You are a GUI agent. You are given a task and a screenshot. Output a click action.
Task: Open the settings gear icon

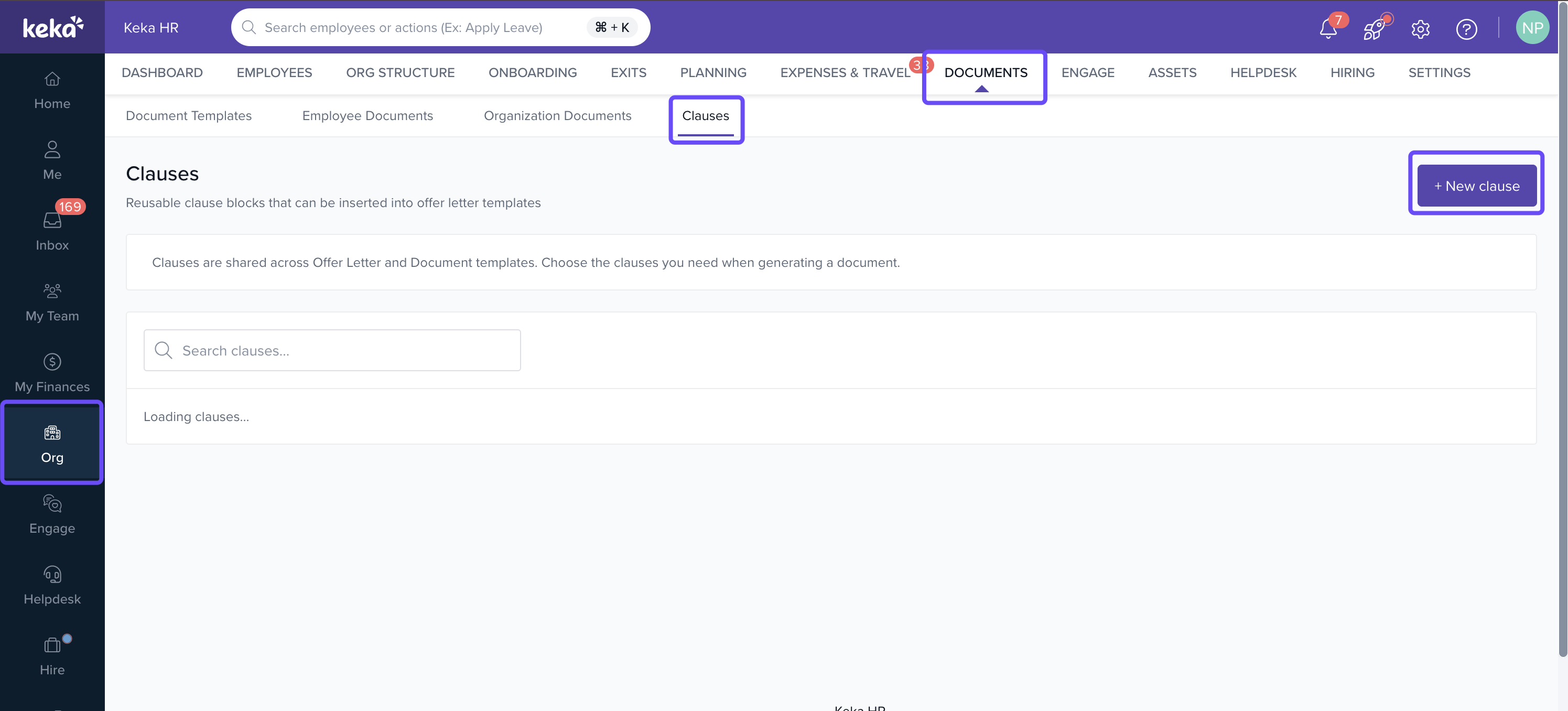click(1420, 29)
